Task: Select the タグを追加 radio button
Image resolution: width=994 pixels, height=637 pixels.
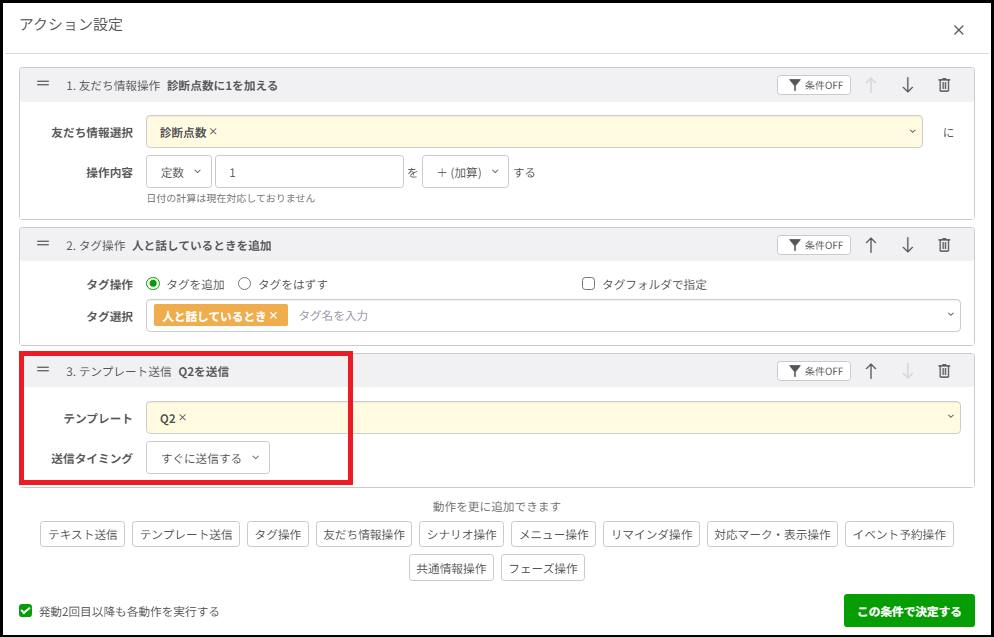Action: [152, 284]
